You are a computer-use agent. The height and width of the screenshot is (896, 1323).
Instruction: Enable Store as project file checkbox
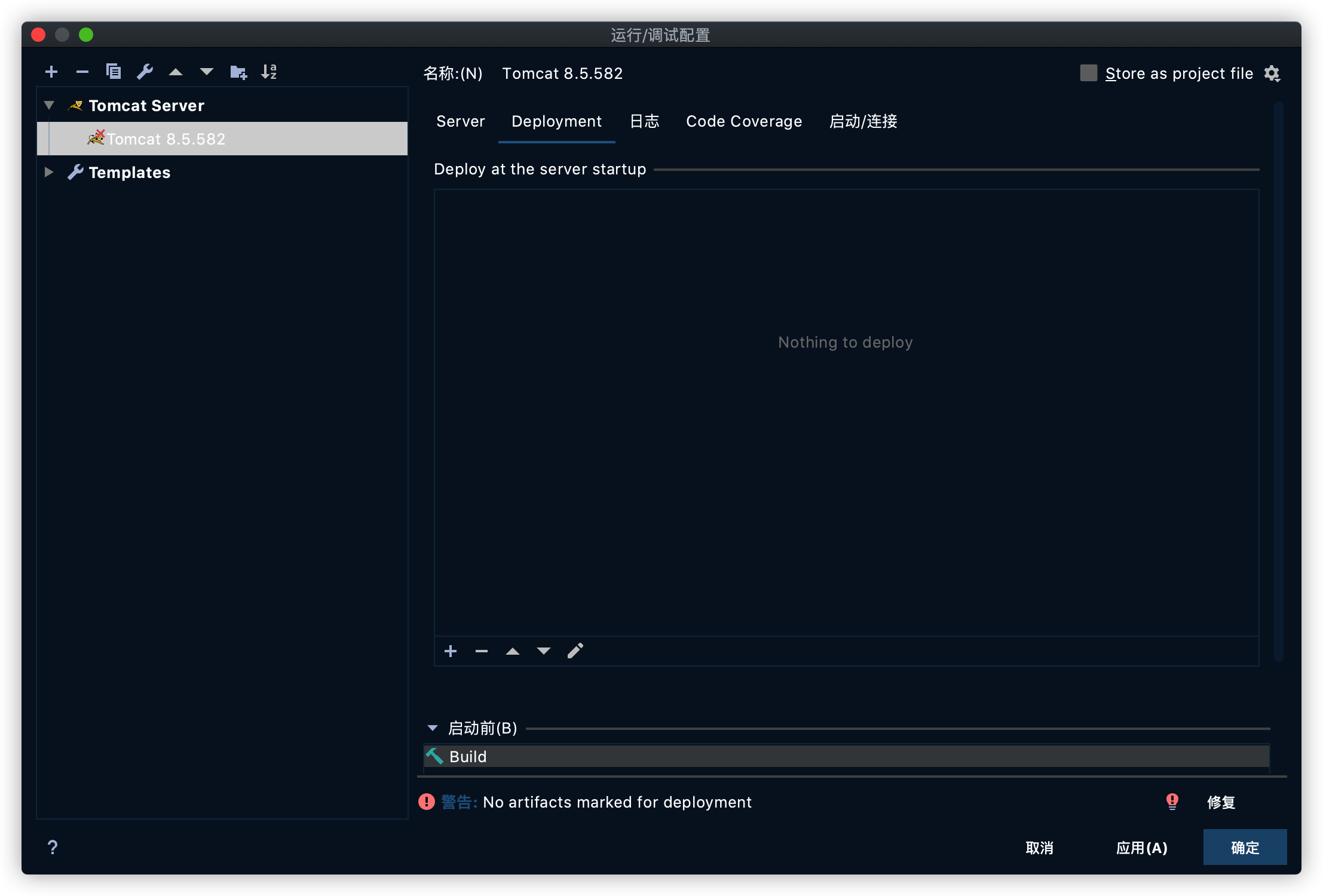coord(1088,73)
